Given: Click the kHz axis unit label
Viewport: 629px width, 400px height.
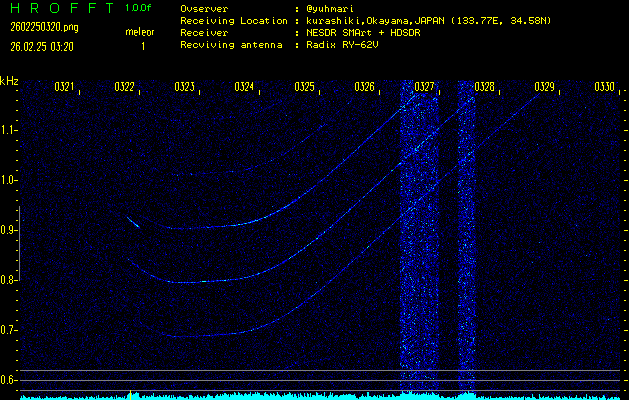Looking at the screenshot, I should coord(9,81).
